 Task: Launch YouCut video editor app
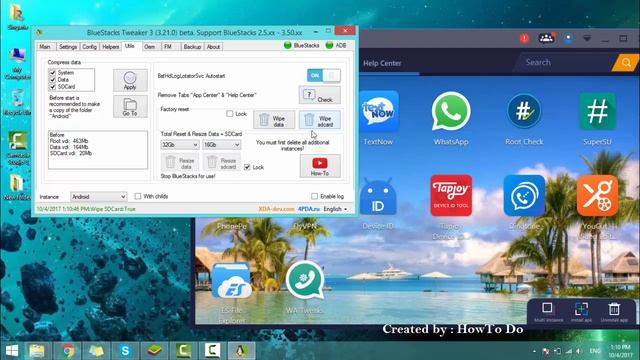click(597, 196)
